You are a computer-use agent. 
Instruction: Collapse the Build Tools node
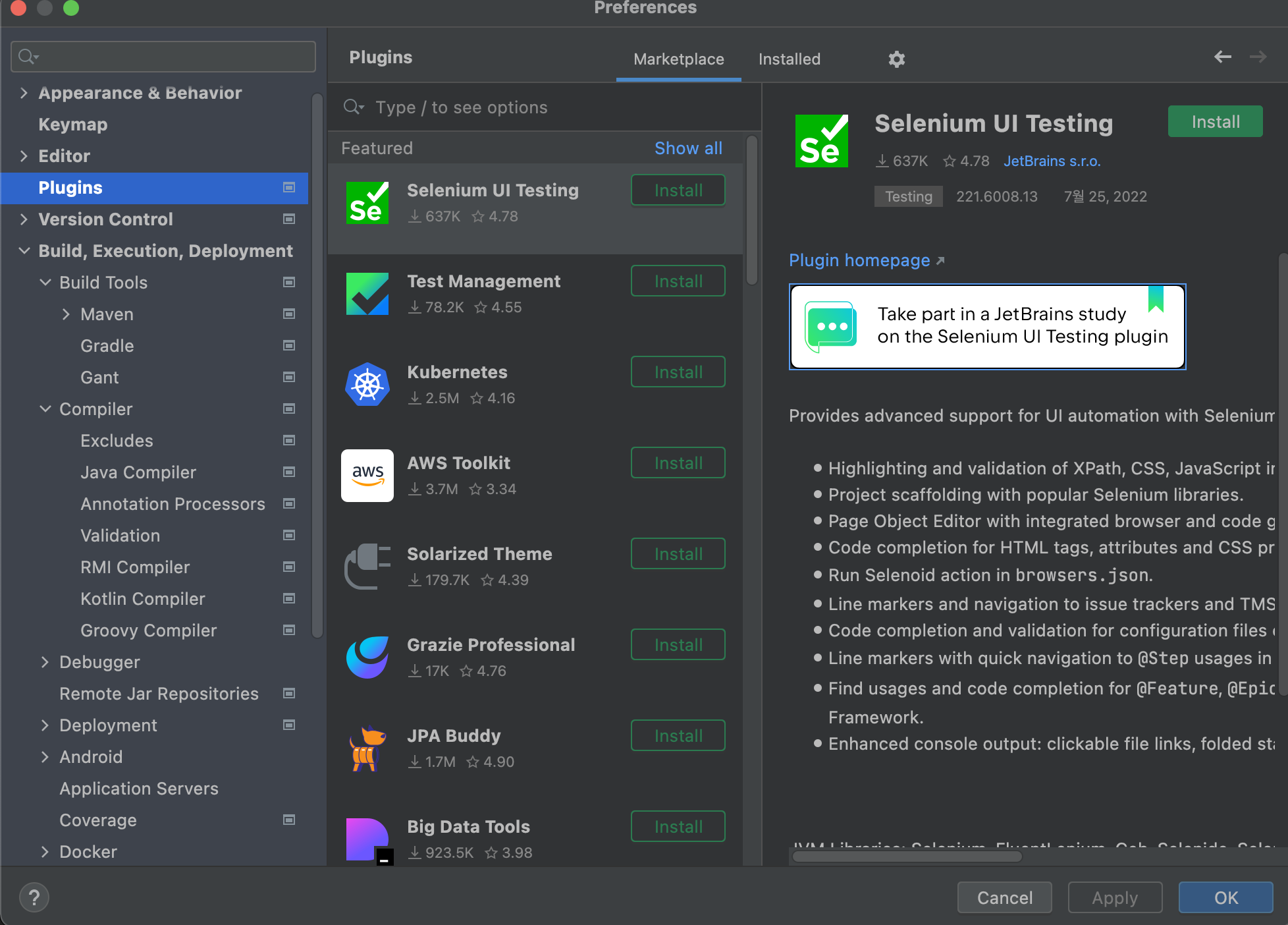45,283
